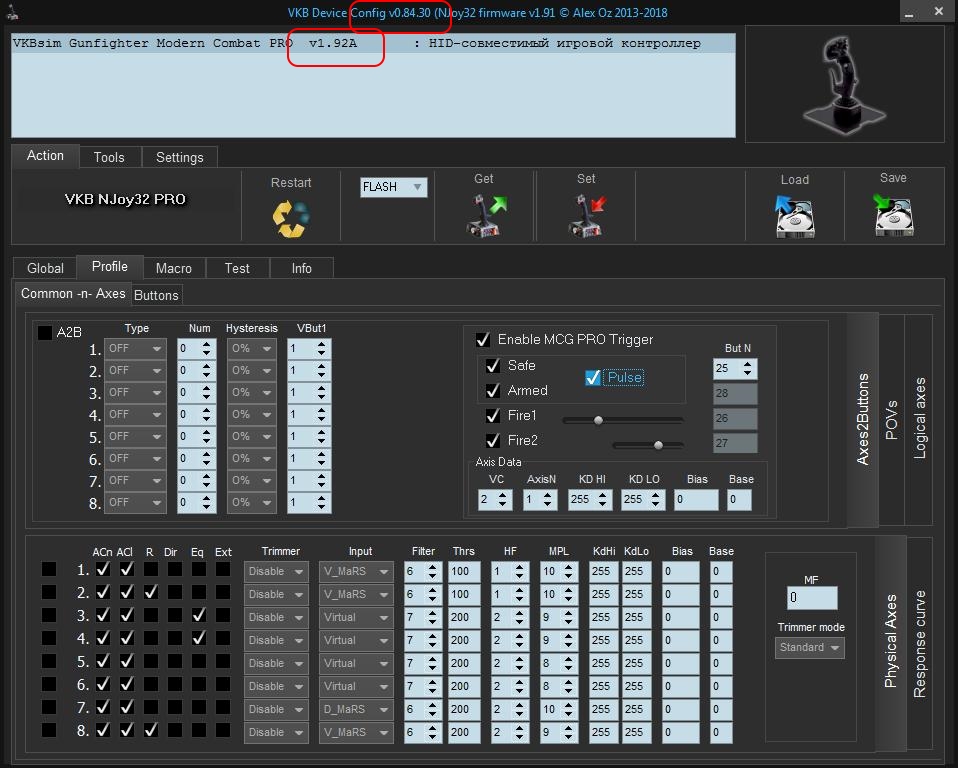Toggle the Ext checkbox for axis 5

click(223, 661)
